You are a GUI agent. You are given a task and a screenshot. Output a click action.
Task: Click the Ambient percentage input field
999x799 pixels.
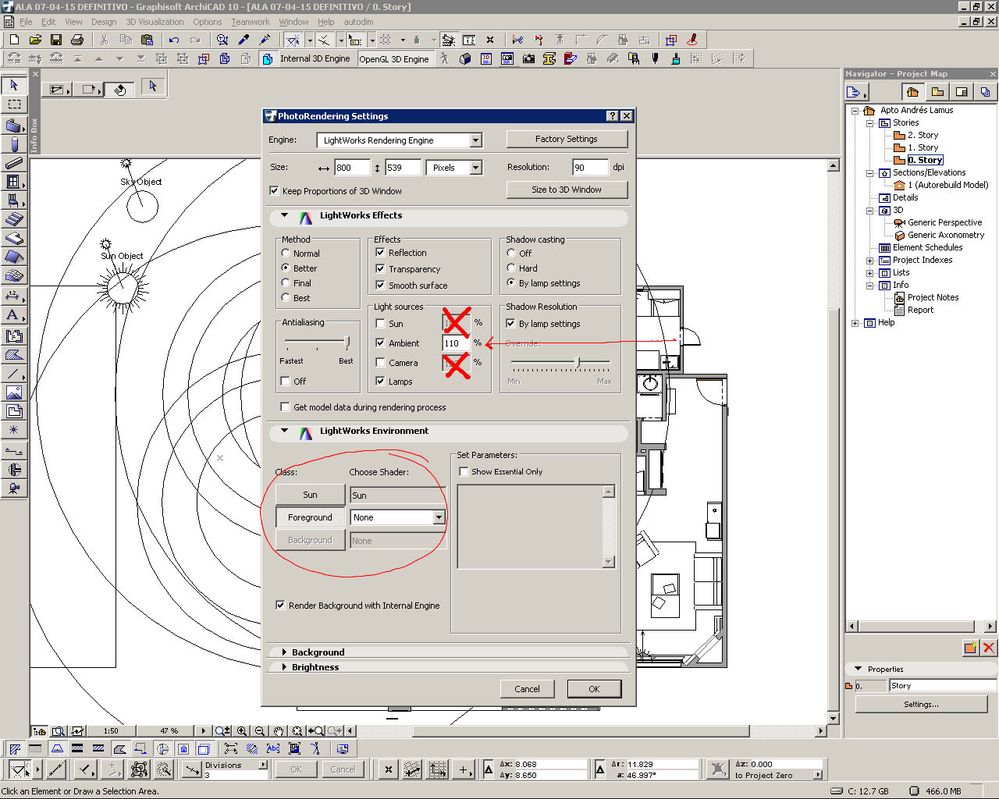[x=456, y=343]
